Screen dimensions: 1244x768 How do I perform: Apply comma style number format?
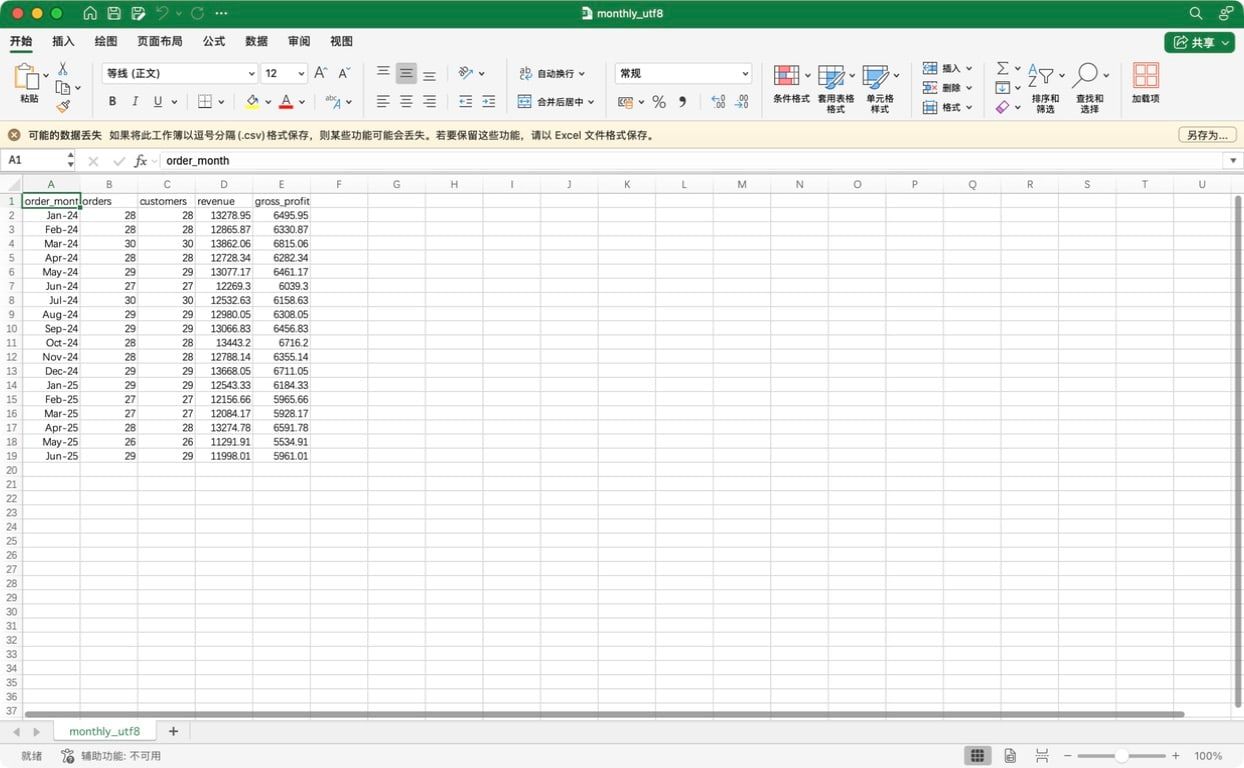pyautogui.click(x=683, y=101)
